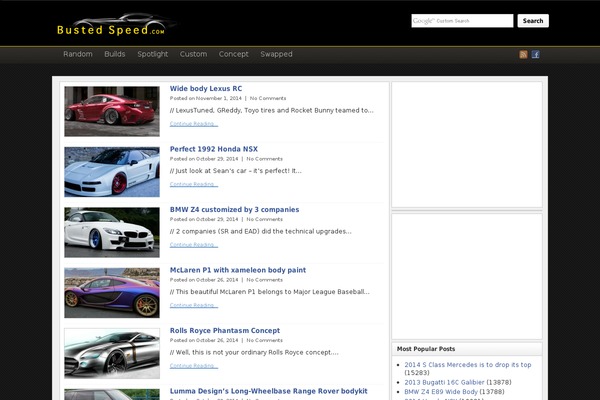Continue Reading the BMW Z4 post

click(x=194, y=245)
